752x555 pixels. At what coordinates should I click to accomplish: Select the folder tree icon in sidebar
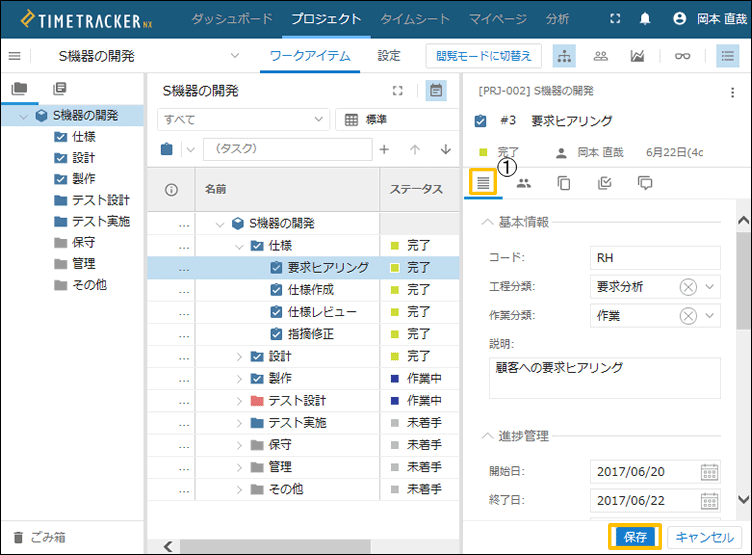click(x=19, y=89)
